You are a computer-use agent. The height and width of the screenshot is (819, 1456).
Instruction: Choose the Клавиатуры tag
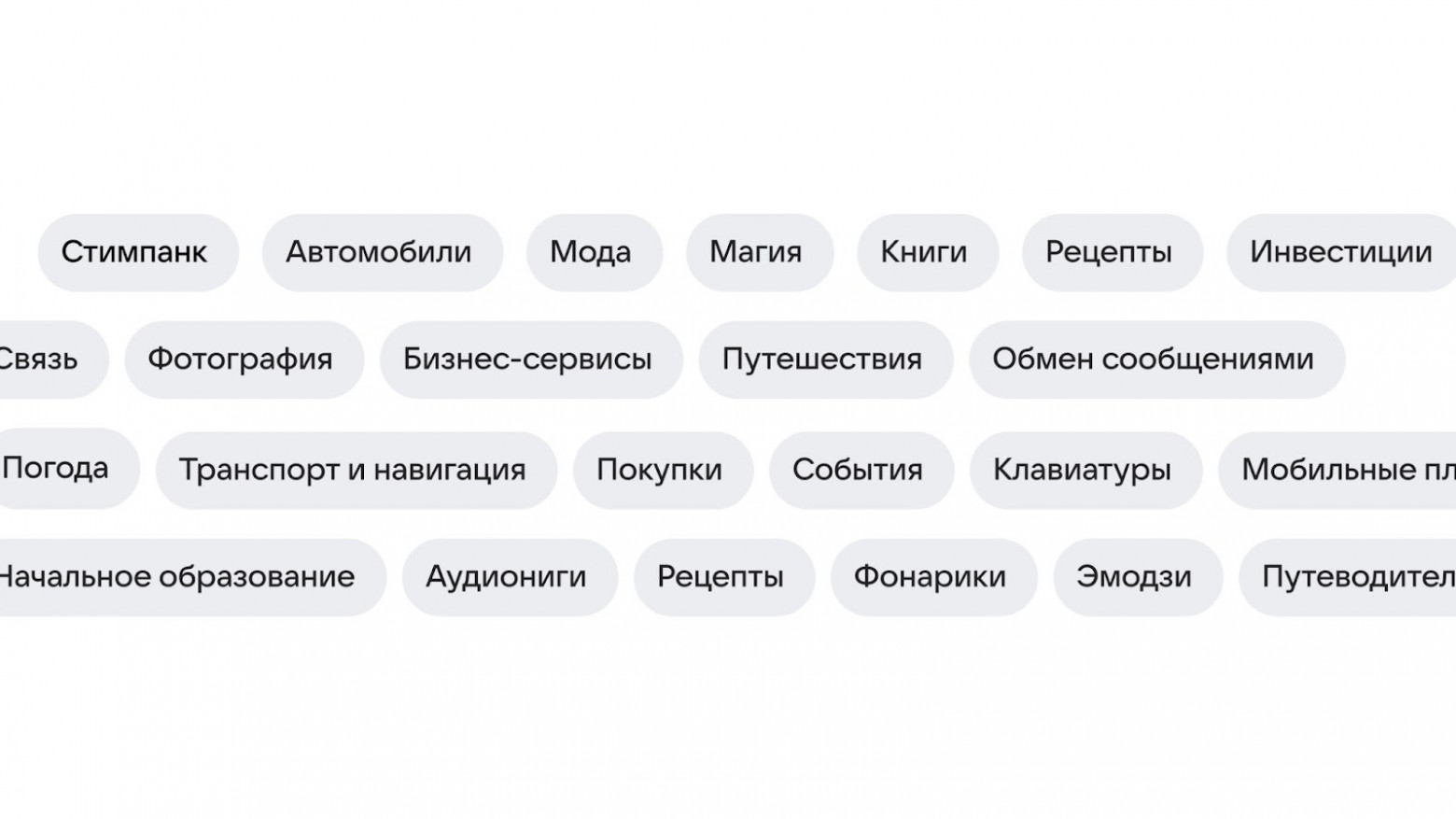[1084, 470]
